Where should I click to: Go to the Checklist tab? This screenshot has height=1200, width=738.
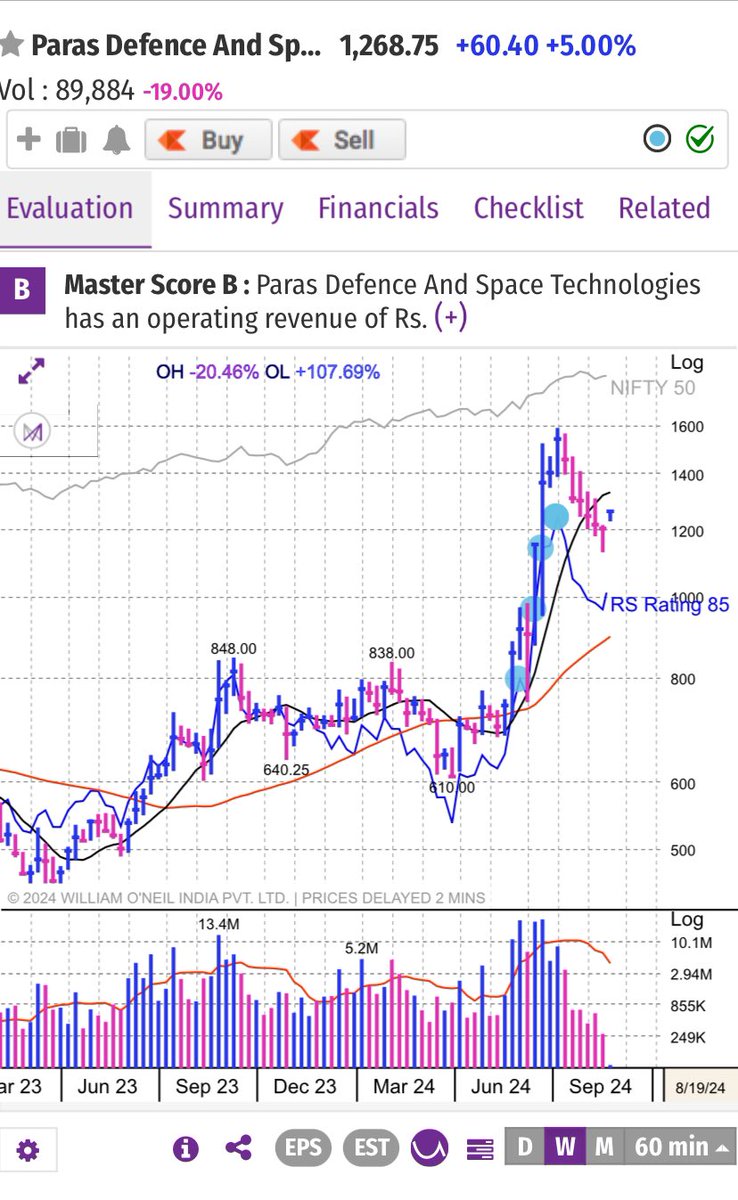(x=528, y=208)
